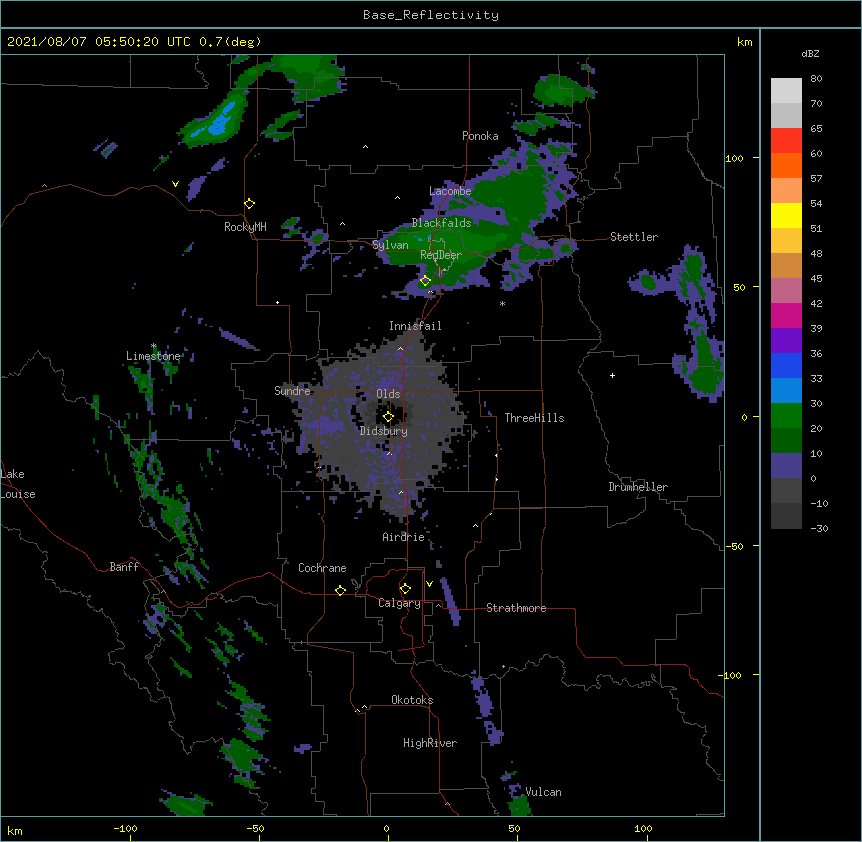Image resolution: width=862 pixels, height=842 pixels.
Task: Click the km unit label at bottom left
Action: [x=15, y=831]
